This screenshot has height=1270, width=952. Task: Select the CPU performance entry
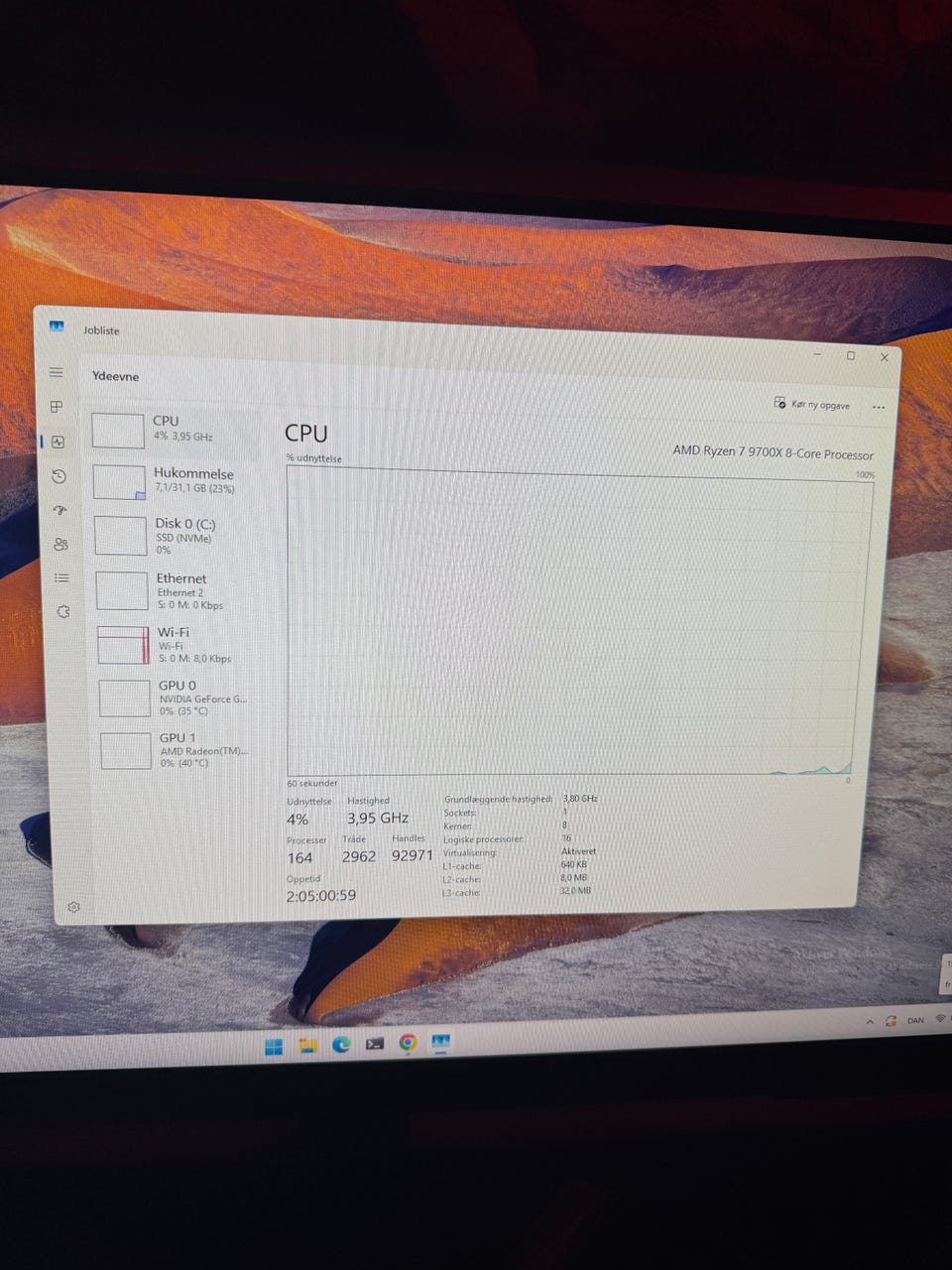[x=172, y=430]
